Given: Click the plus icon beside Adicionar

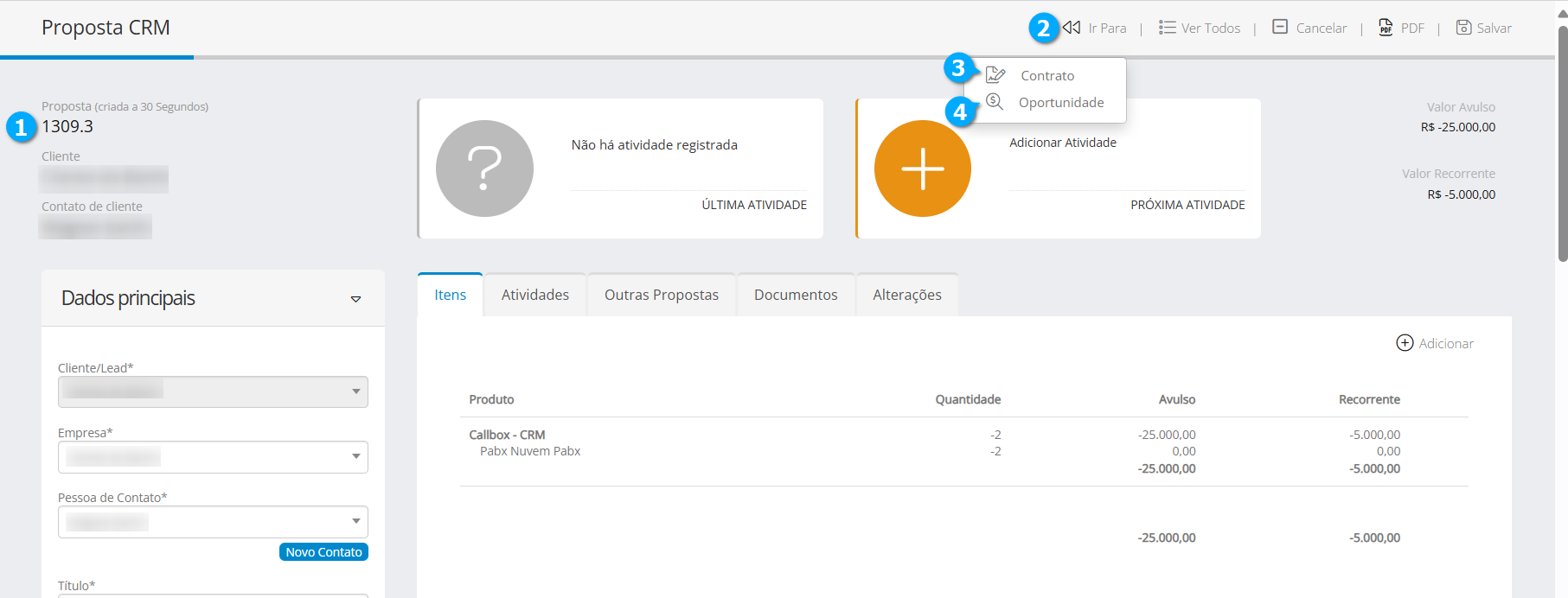Looking at the screenshot, I should tap(1405, 343).
